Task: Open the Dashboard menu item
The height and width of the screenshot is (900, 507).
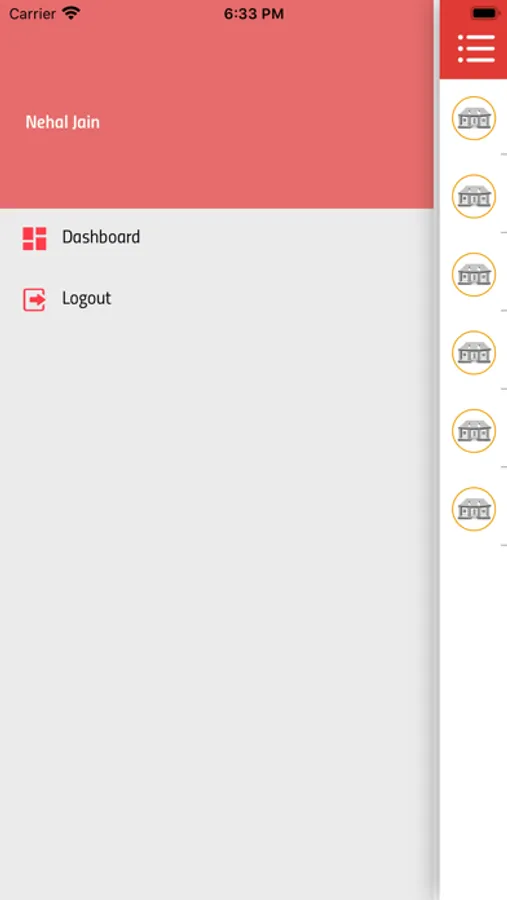Action: [216, 238]
